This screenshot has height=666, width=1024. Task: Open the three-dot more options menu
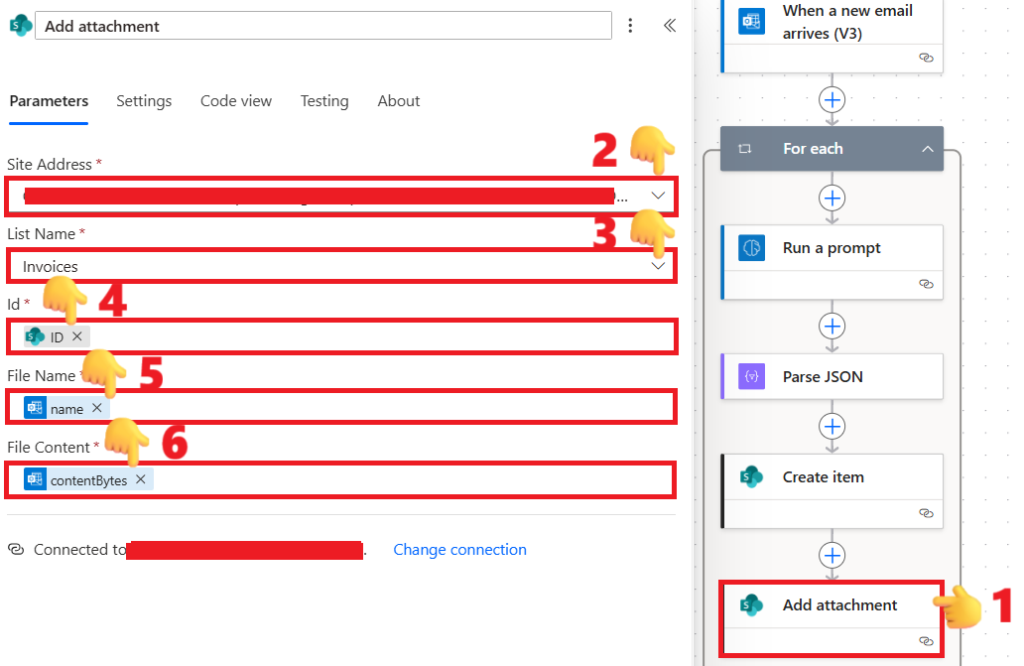pos(630,26)
